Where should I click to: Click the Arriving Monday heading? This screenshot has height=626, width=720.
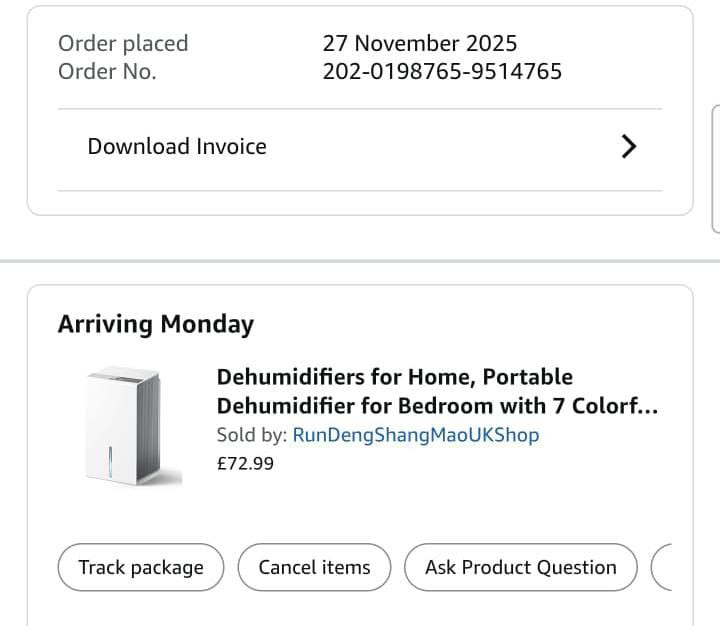coord(156,324)
